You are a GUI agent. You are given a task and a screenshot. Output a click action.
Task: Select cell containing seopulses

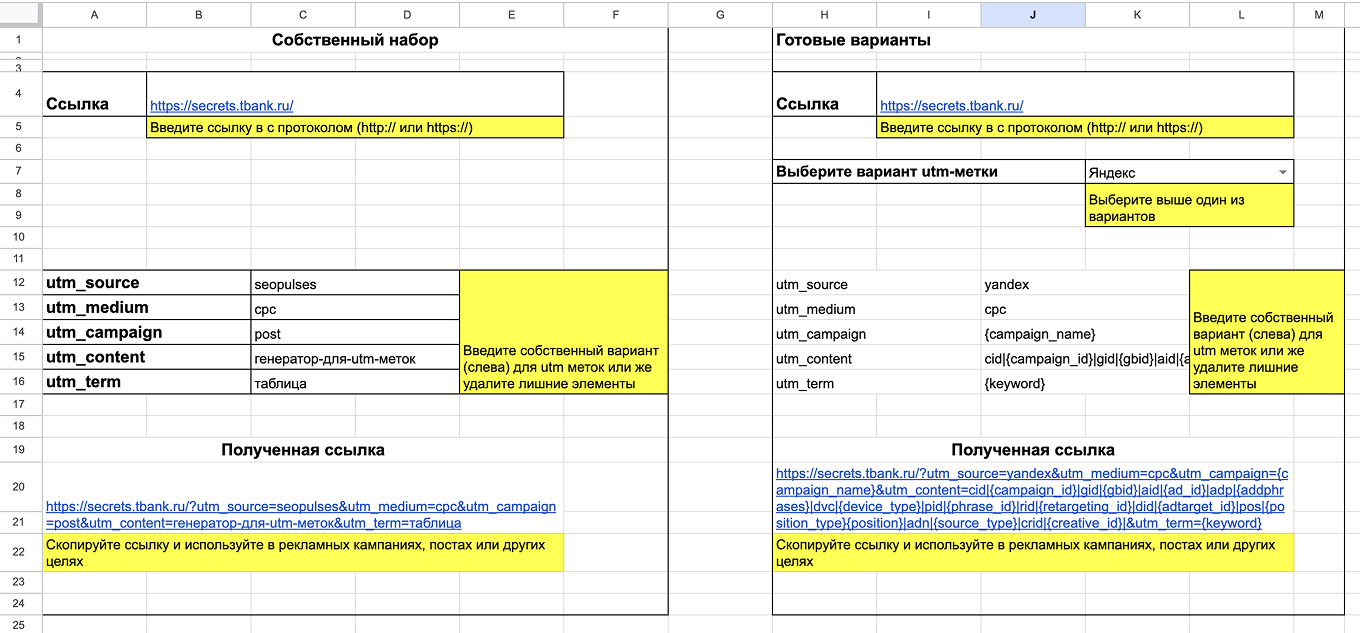(355, 283)
